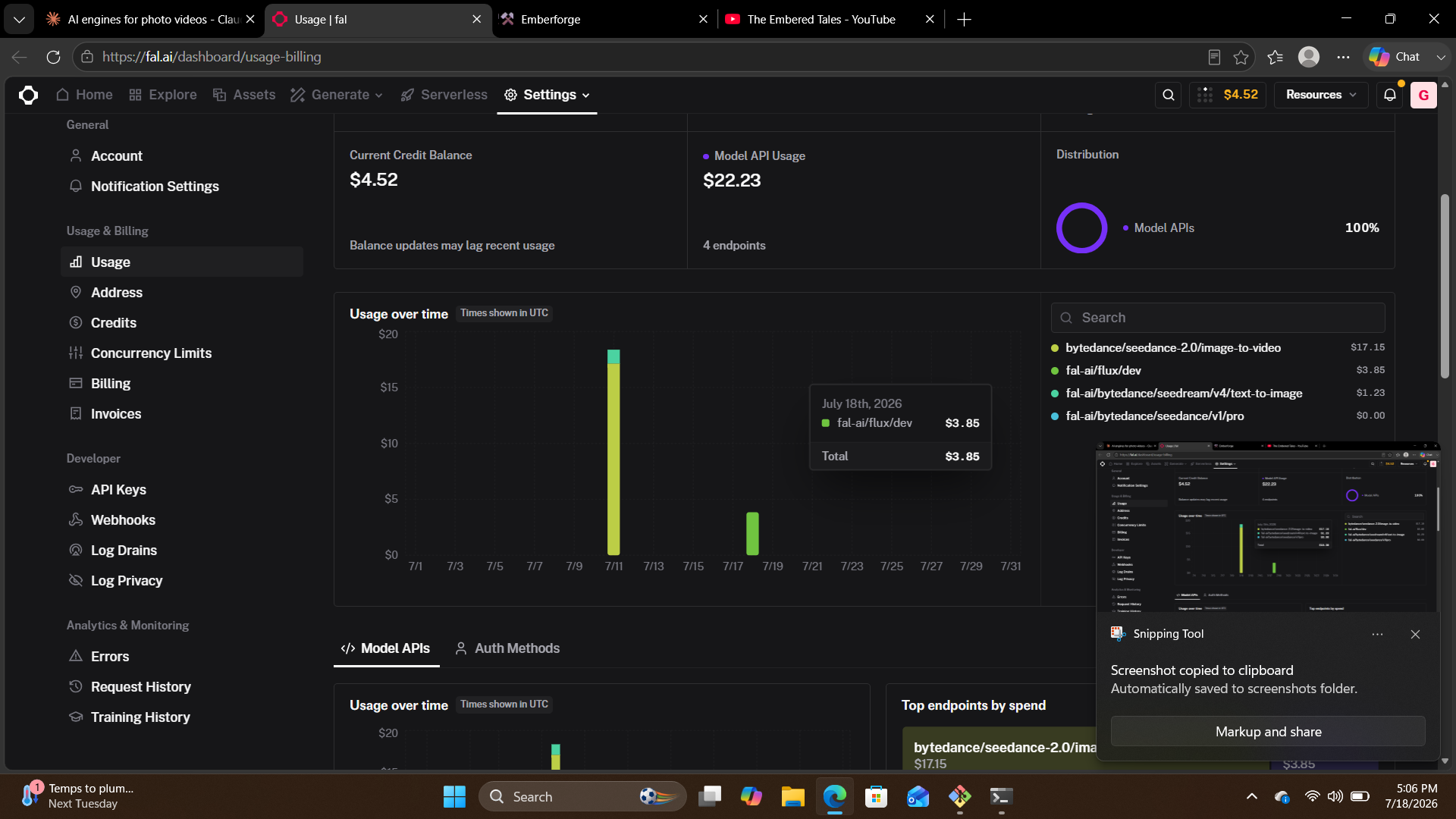Expand the Resources dropdown
Image resolution: width=1456 pixels, height=819 pixels.
(x=1321, y=95)
